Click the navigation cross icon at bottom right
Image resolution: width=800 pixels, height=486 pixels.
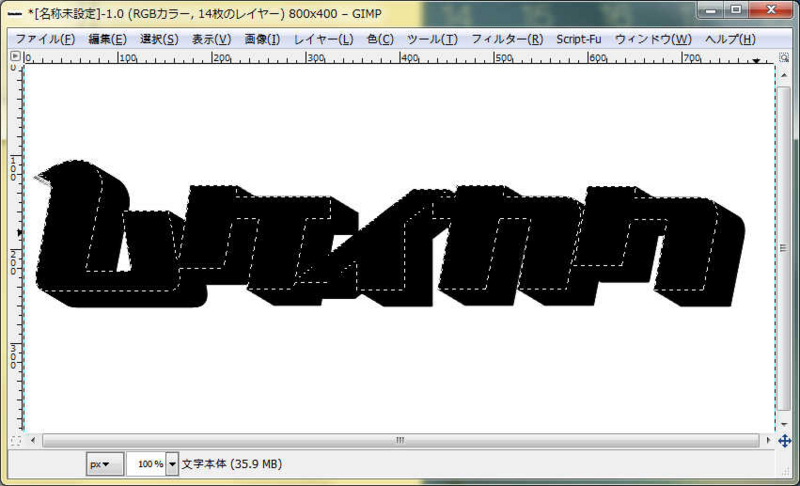pyautogui.click(x=785, y=441)
